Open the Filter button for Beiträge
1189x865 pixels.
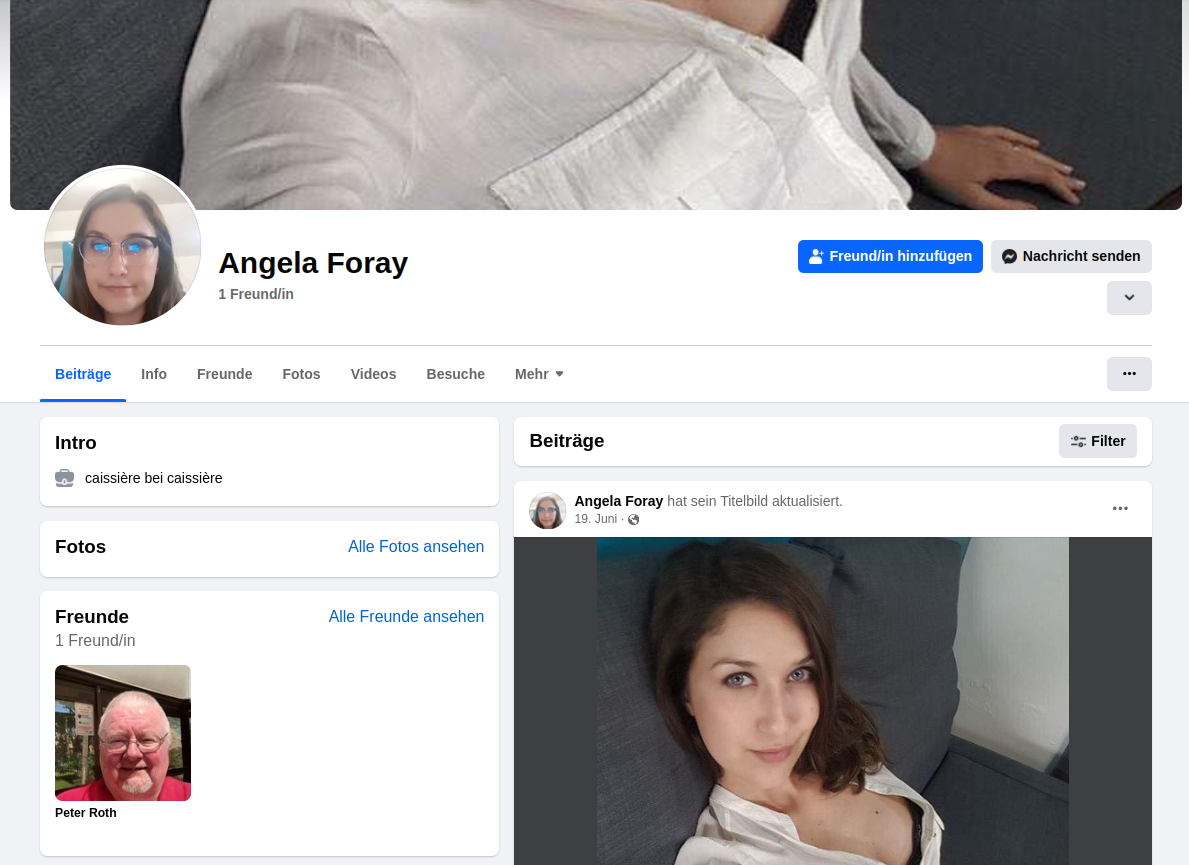[1097, 441]
